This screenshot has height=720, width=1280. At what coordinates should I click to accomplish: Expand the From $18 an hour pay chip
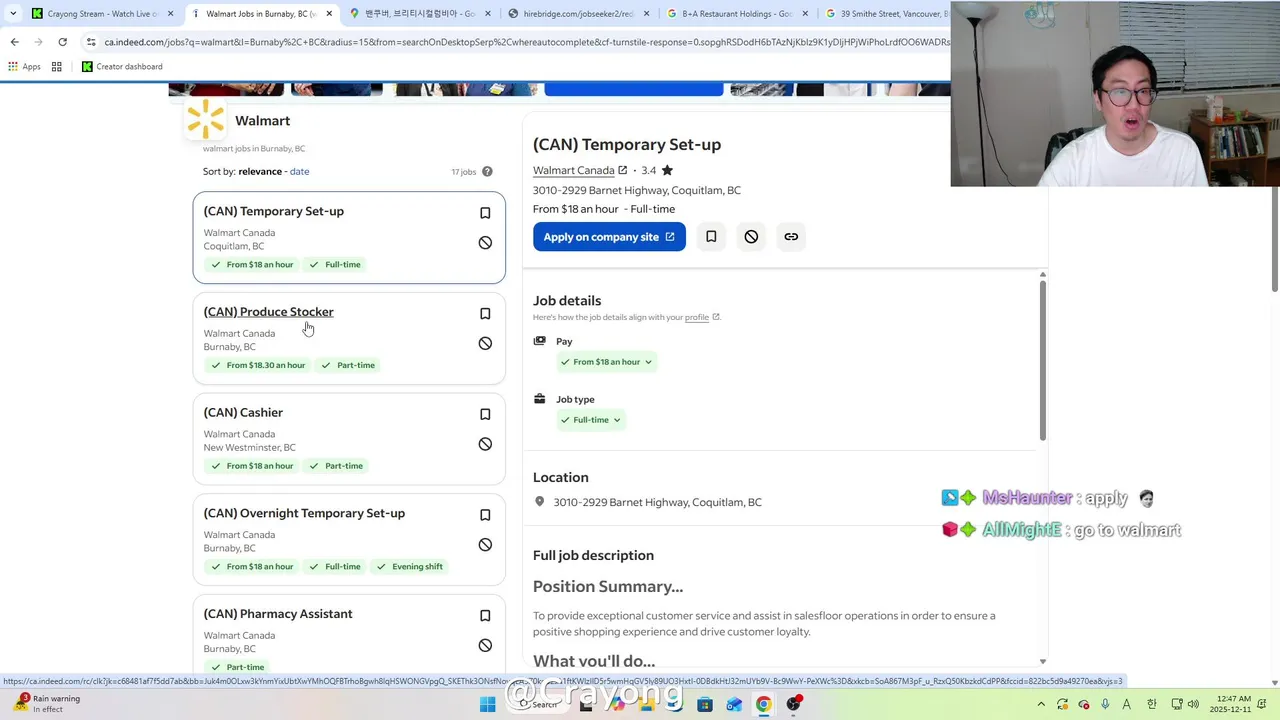point(606,362)
